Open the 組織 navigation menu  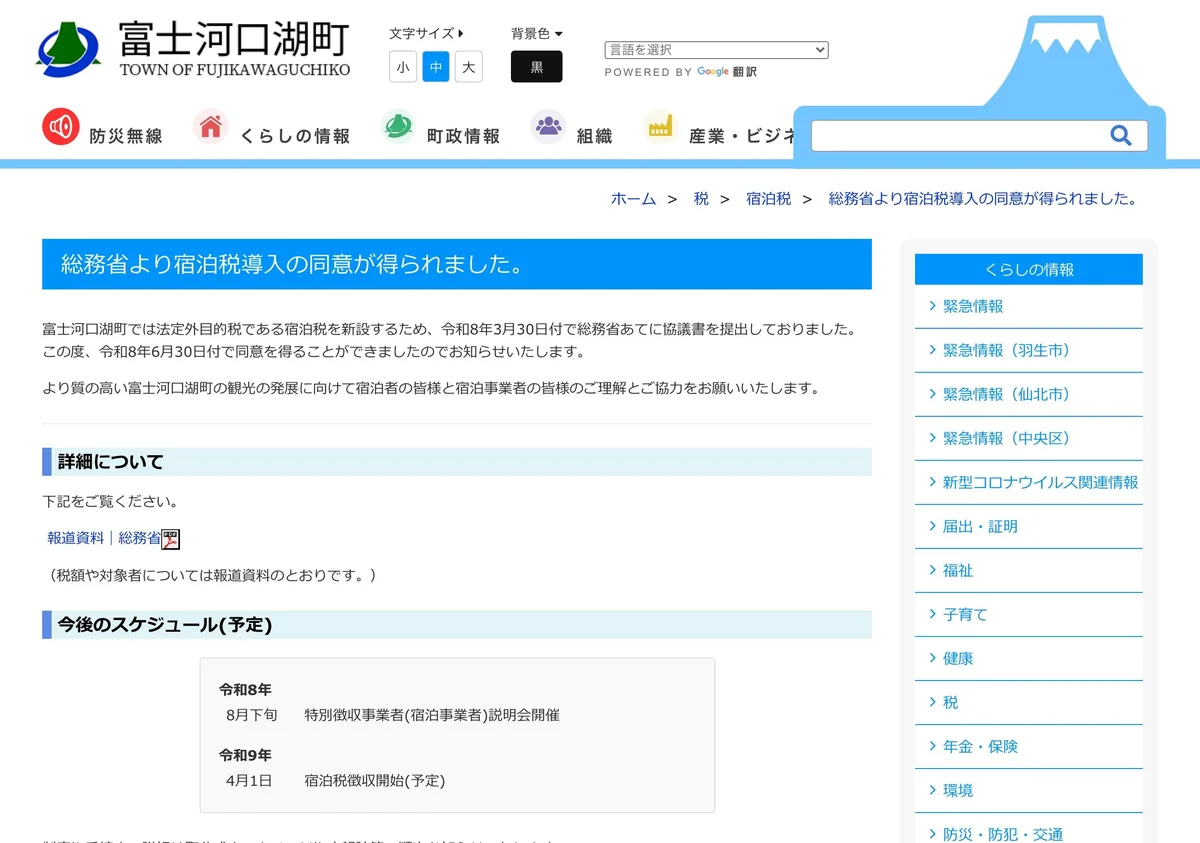[594, 136]
